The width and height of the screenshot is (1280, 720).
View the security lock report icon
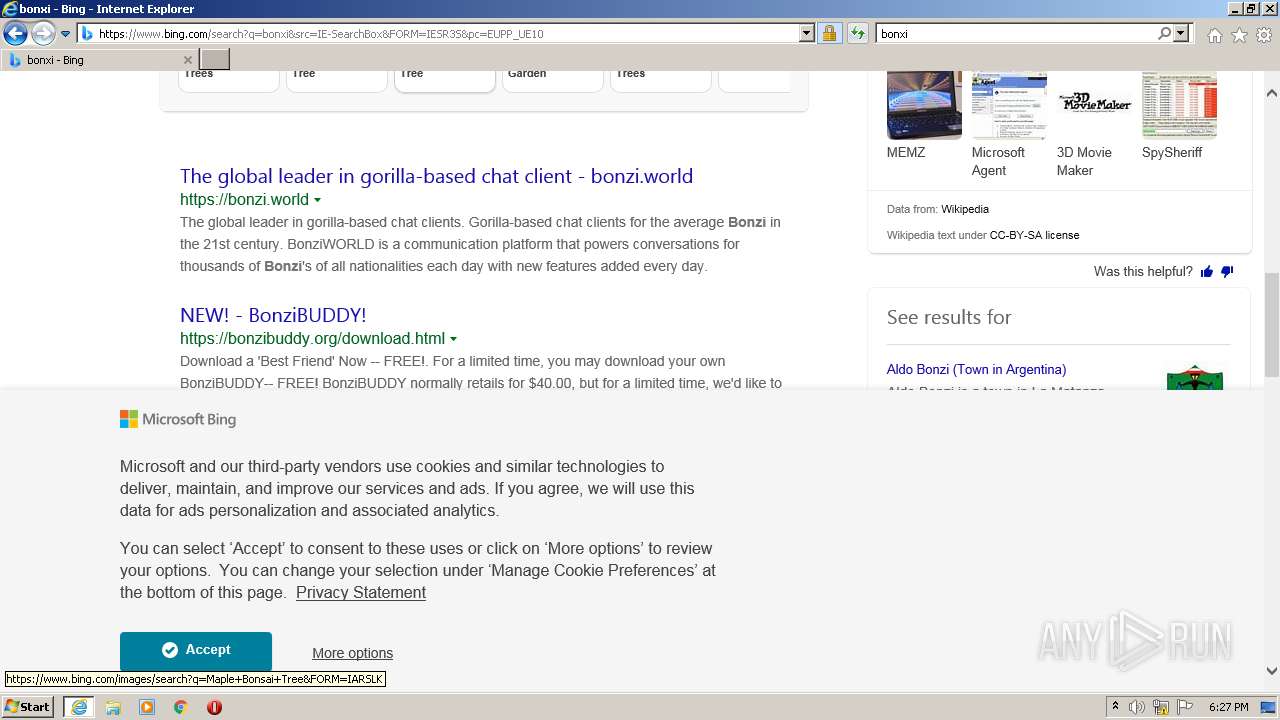tap(829, 34)
